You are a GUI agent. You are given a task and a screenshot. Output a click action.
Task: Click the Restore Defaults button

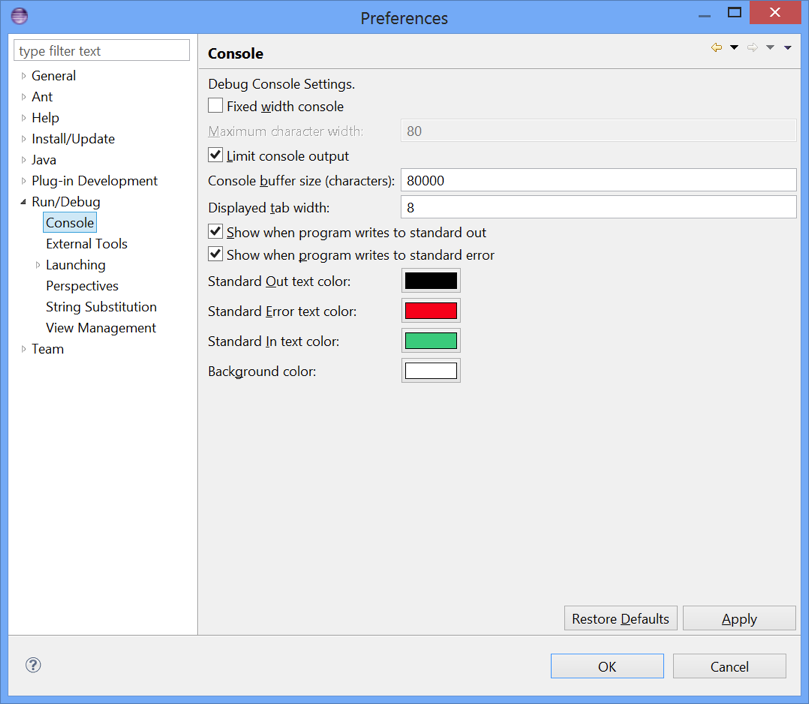pos(620,618)
